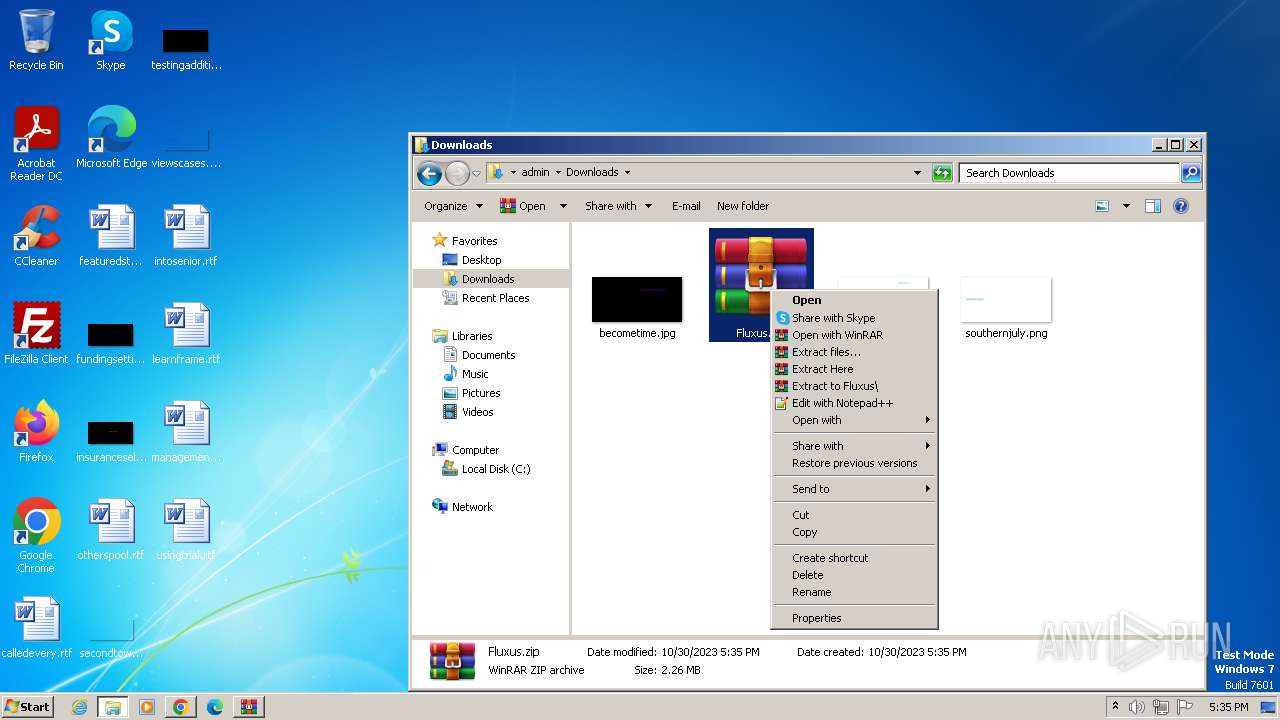Click New folder toolbar button
This screenshot has width=1280, height=720.
point(743,206)
